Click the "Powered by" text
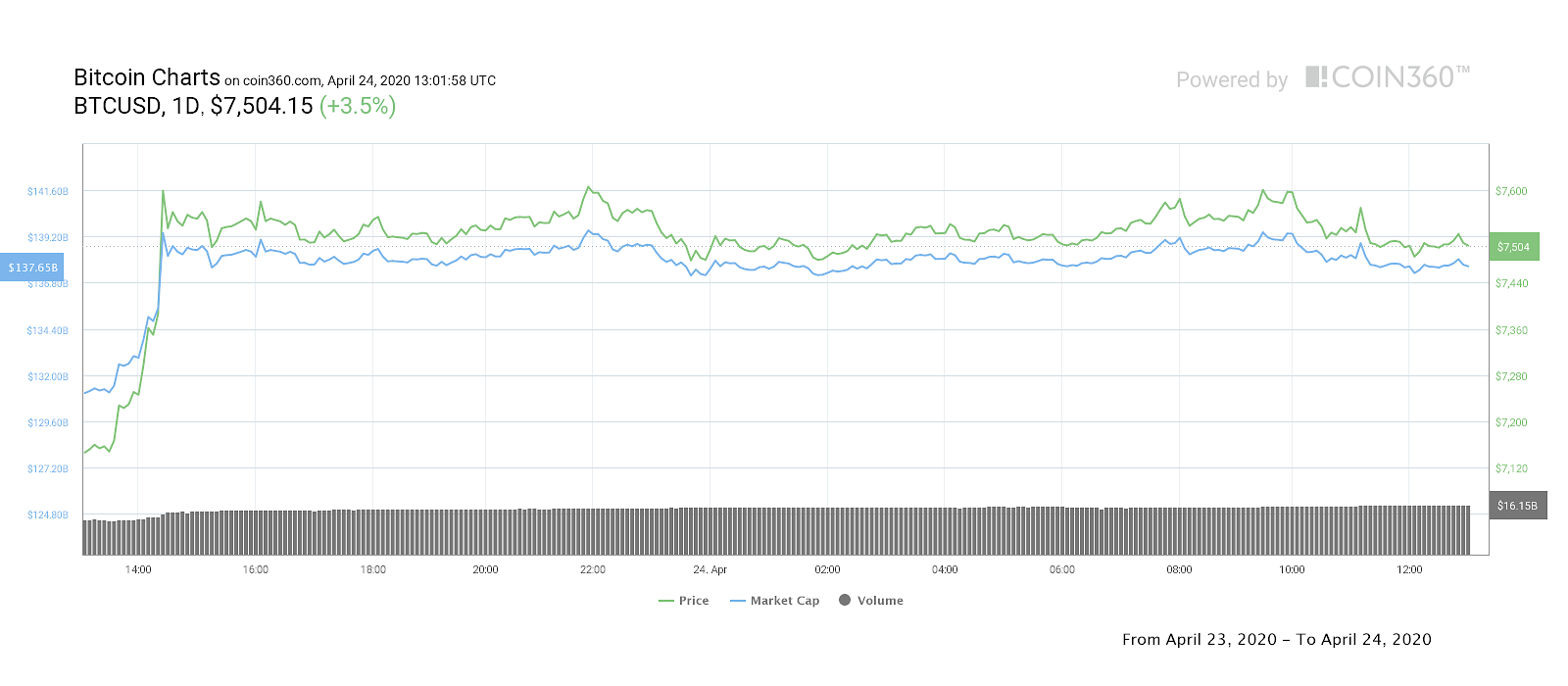Viewport: 1568px width, 686px height. [x=1232, y=80]
